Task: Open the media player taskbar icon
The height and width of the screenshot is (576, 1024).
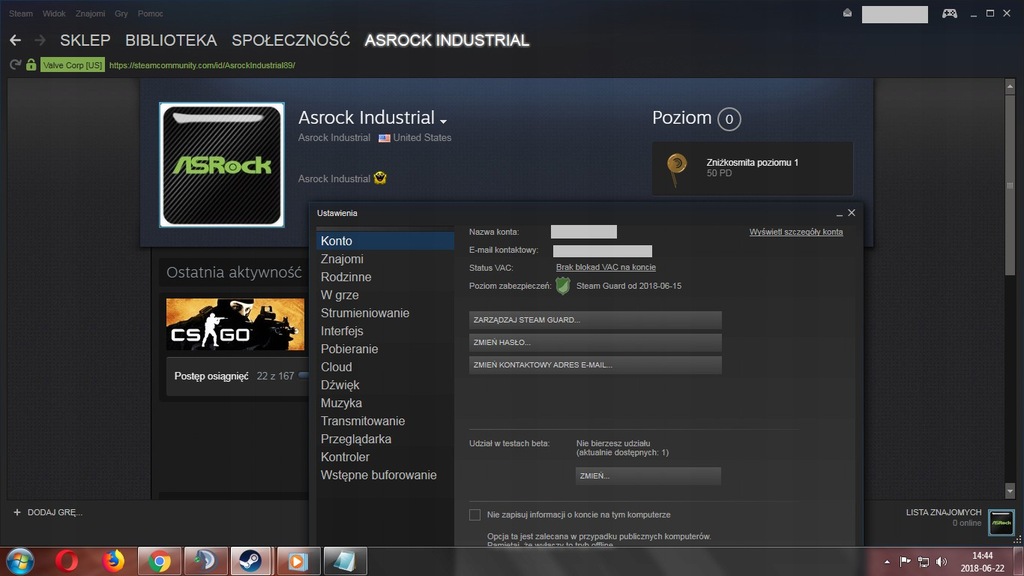Action: pyautogui.click(x=297, y=561)
